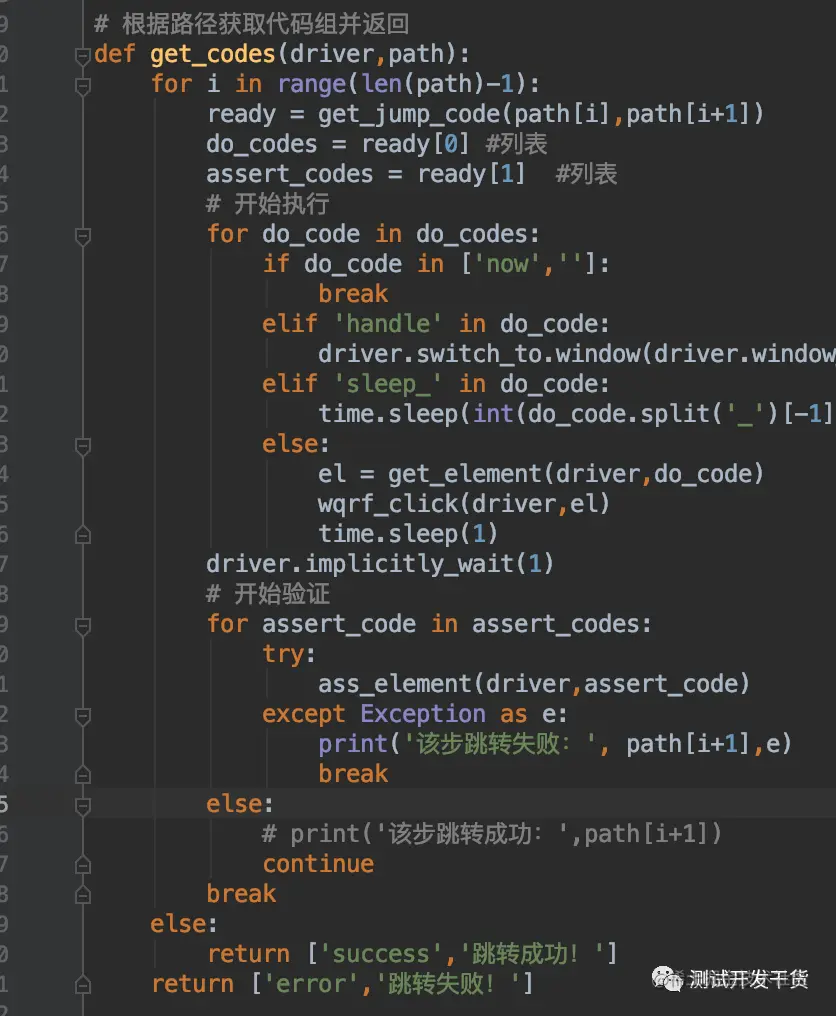Click the 'driver.implicitly_wait(1)' line
836x1016 pixels.
[380, 564]
